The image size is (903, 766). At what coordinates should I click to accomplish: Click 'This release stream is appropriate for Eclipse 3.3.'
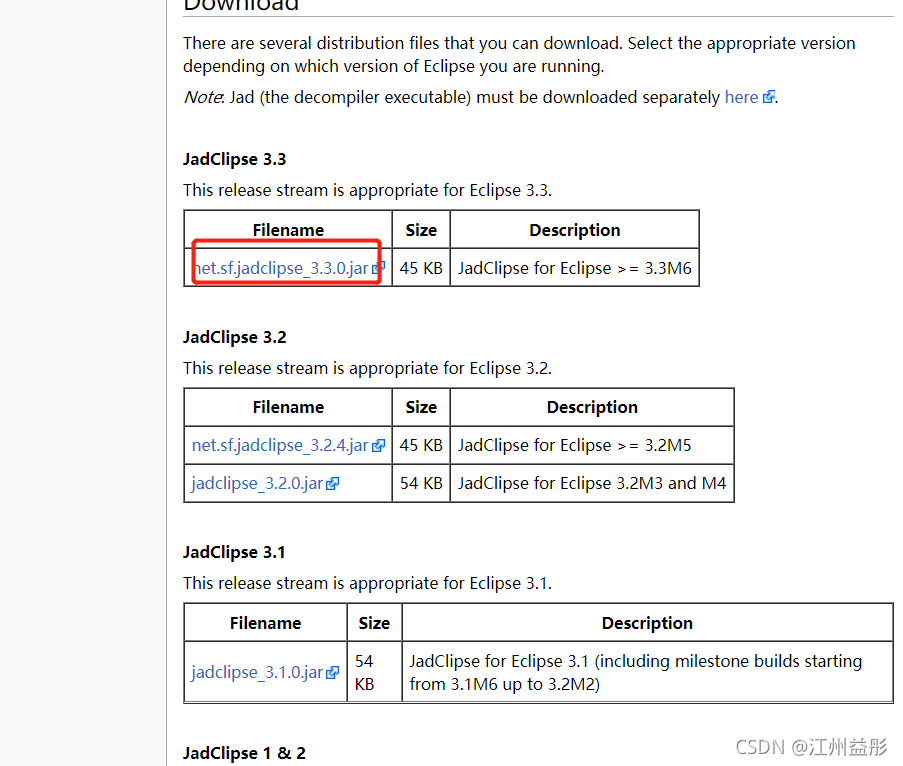[x=367, y=191]
